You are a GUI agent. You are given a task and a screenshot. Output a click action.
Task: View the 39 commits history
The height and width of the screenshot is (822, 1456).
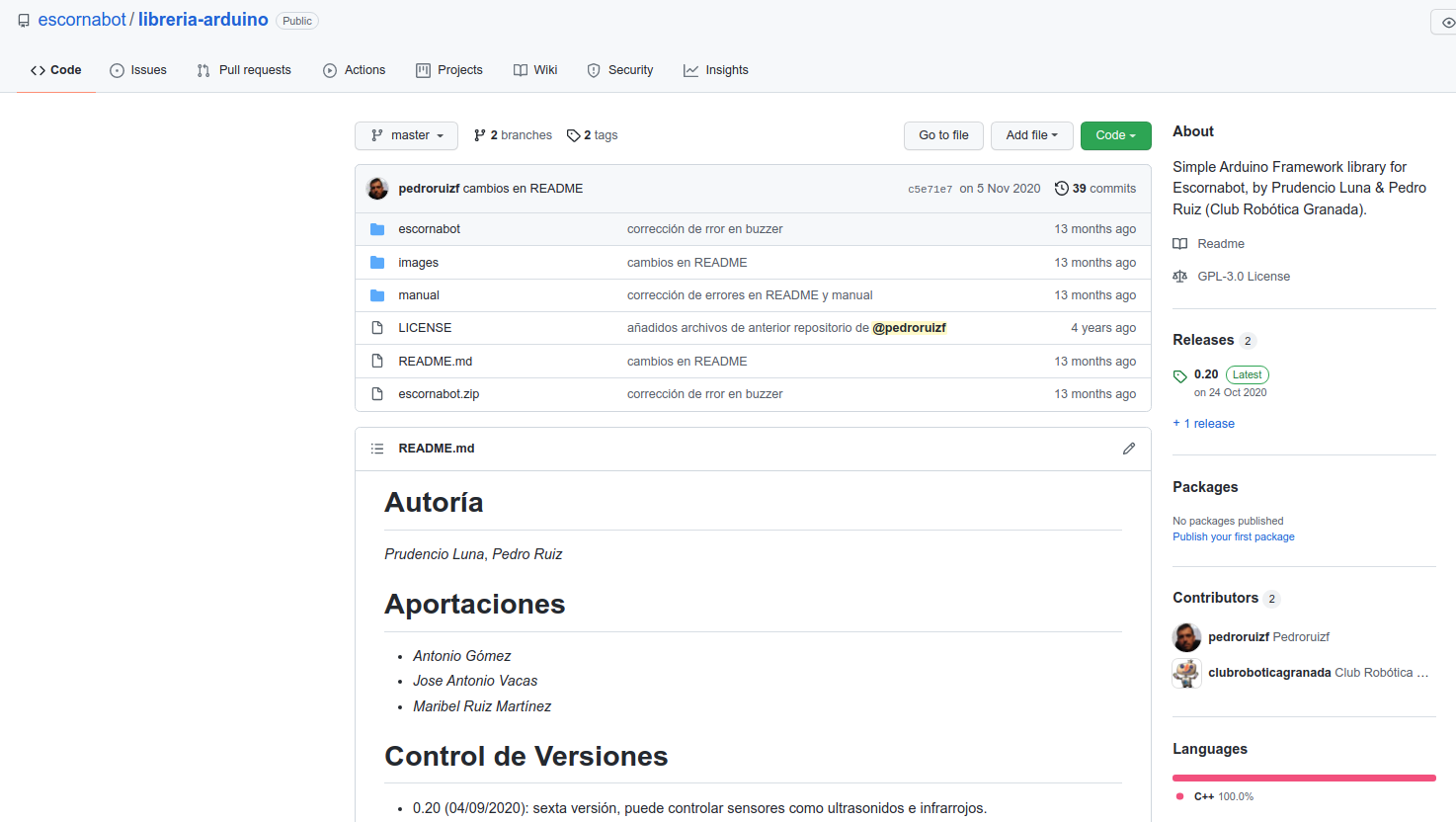1095,189
